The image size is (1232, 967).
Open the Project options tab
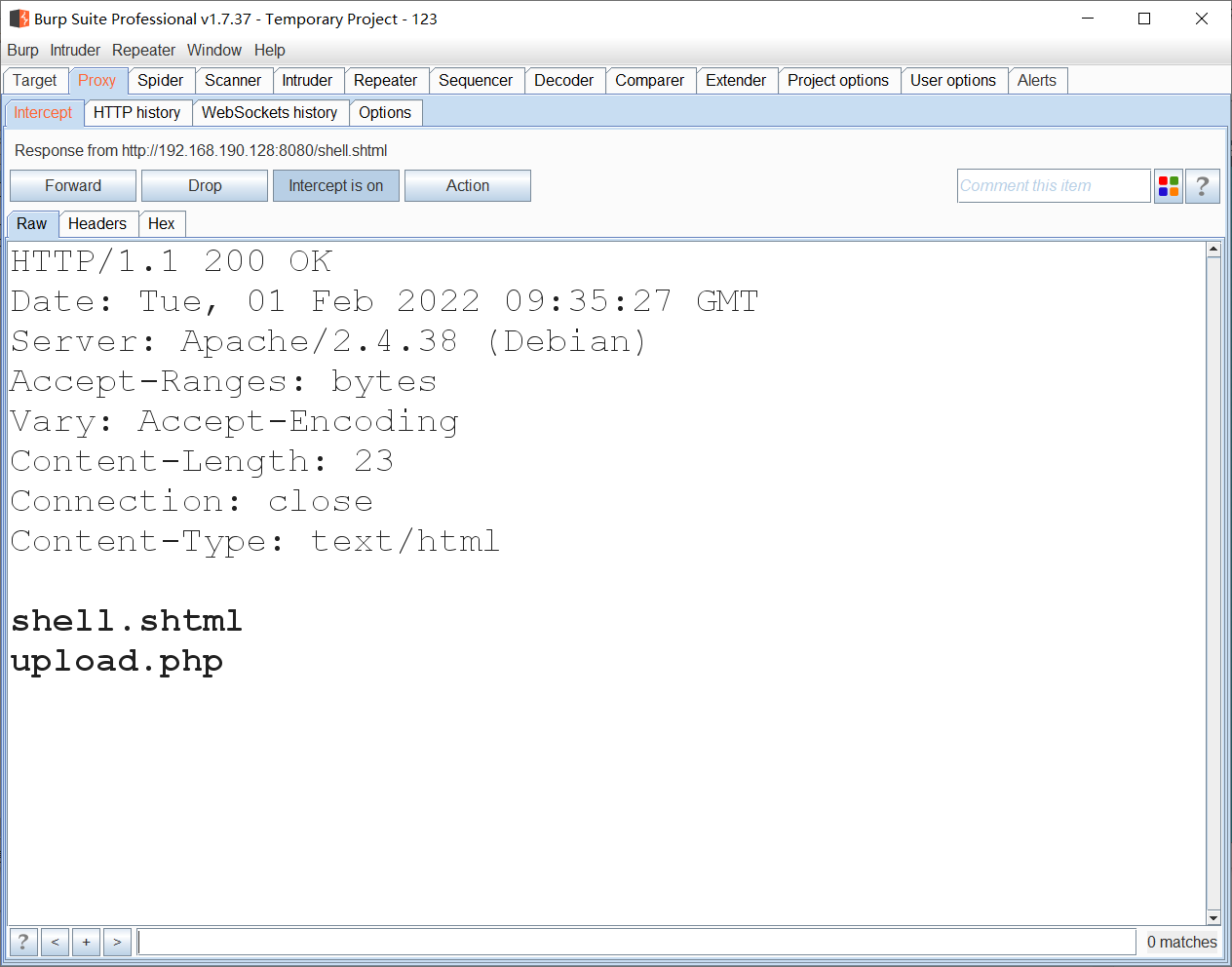pos(838,81)
